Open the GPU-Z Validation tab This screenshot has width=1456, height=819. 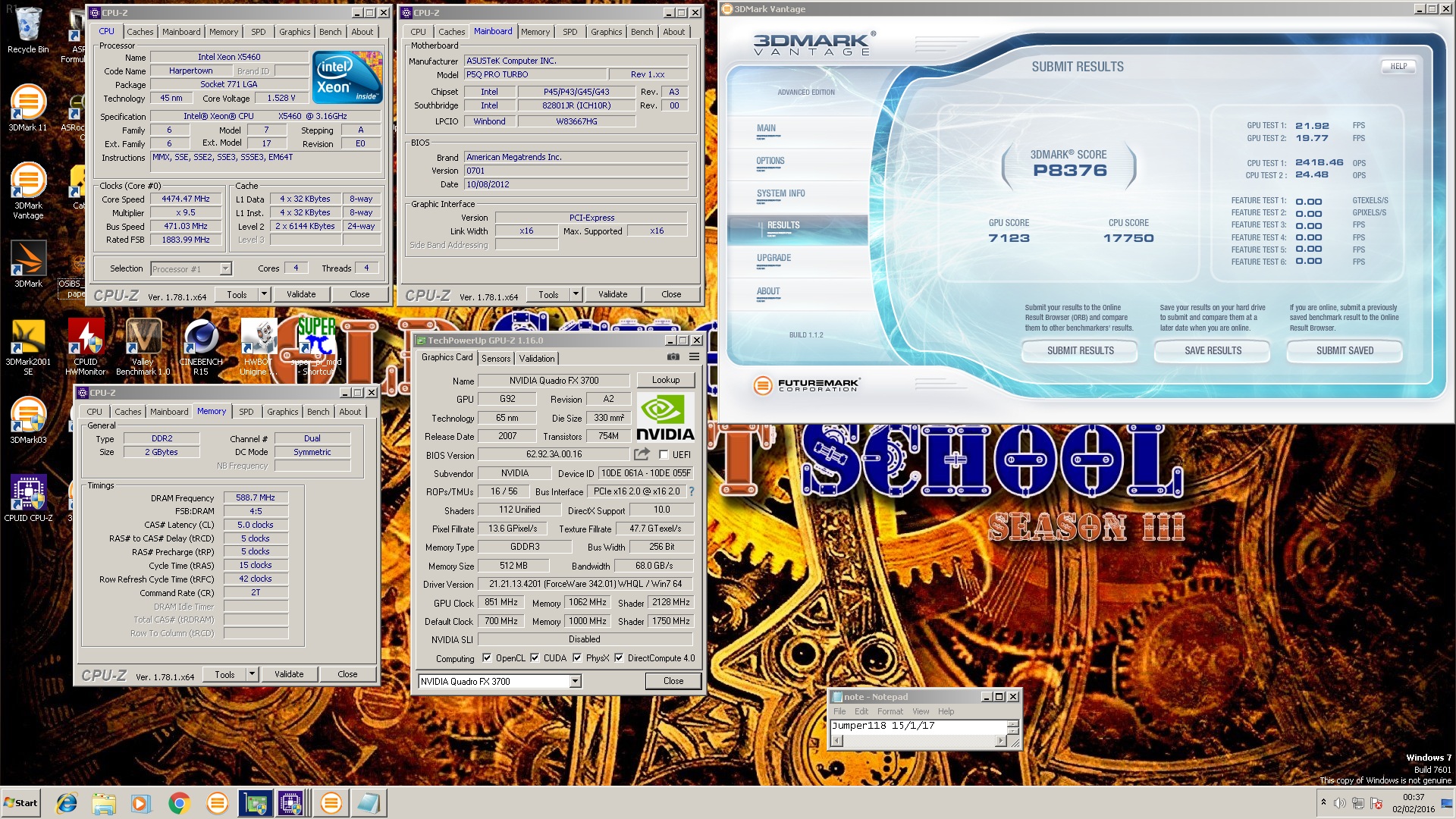click(537, 359)
